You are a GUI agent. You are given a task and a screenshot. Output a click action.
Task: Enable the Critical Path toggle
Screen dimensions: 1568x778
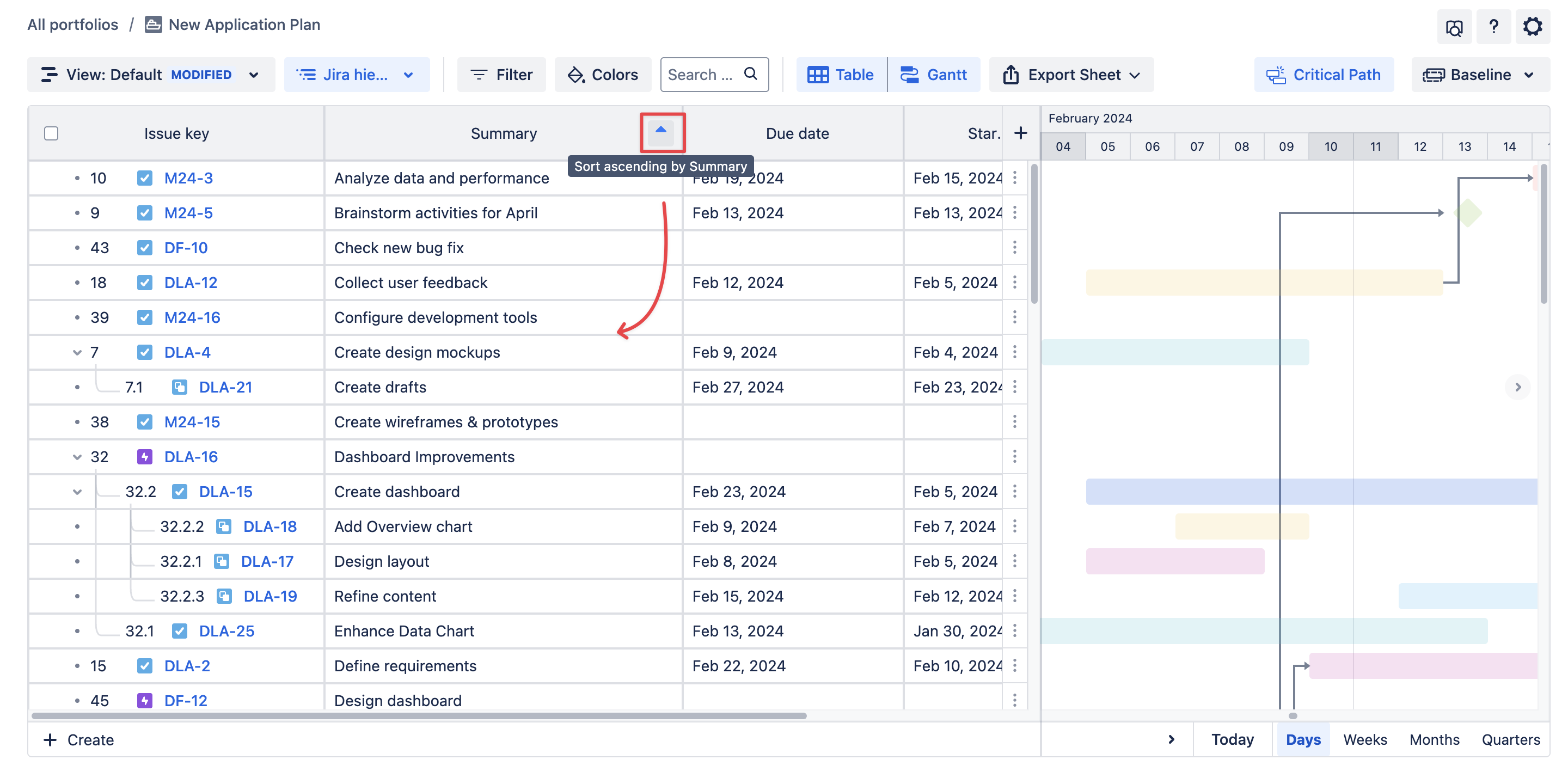tap(1324, 75)
